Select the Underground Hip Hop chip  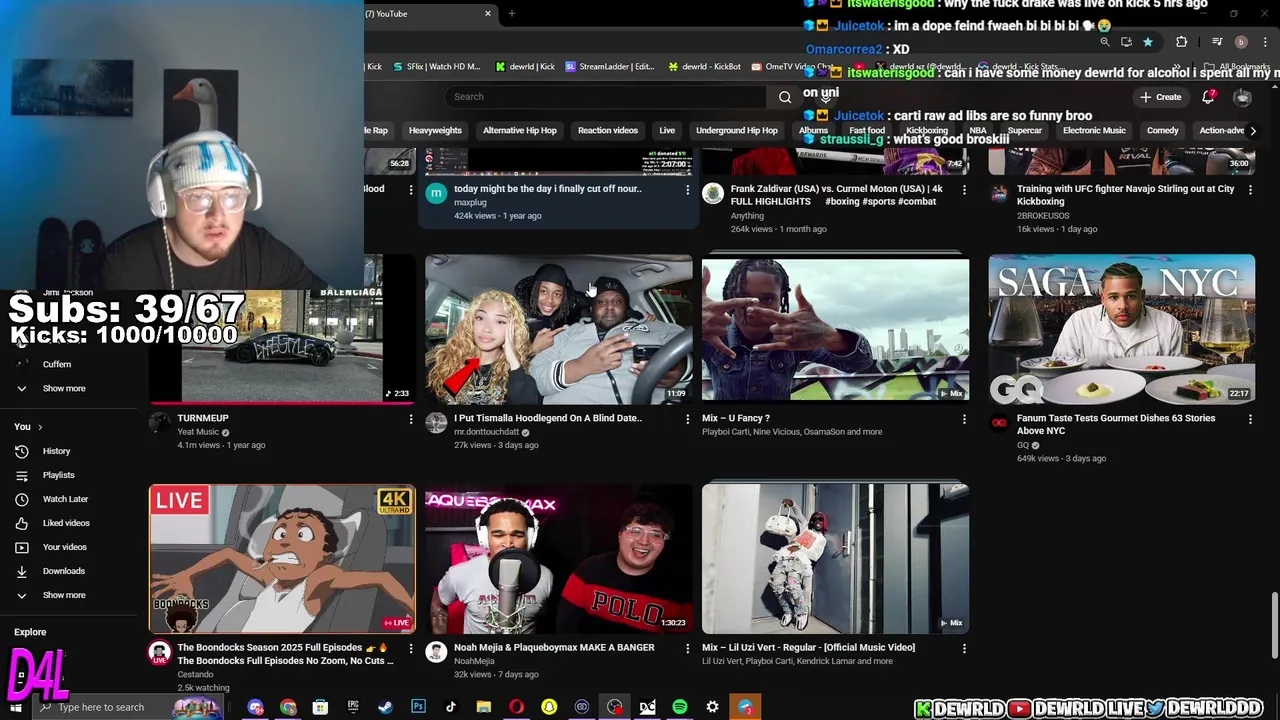coord(737,131)
